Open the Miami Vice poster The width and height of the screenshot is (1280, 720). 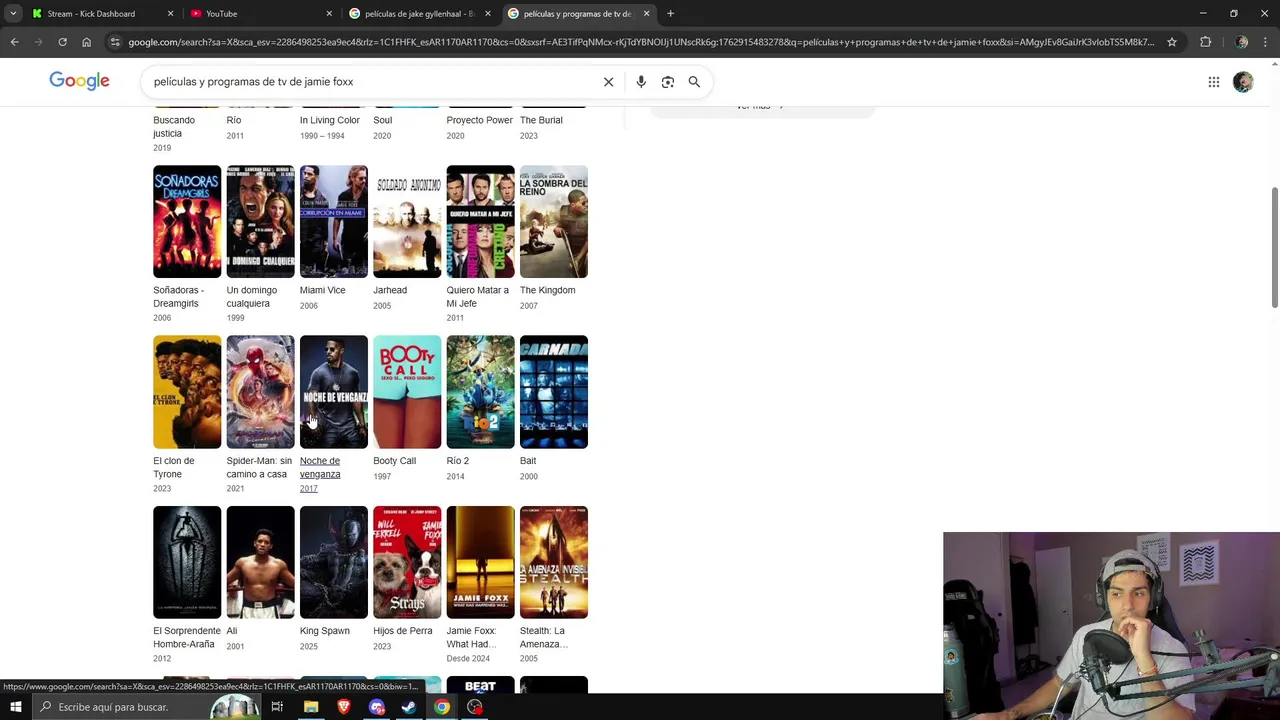coord(334,221)
